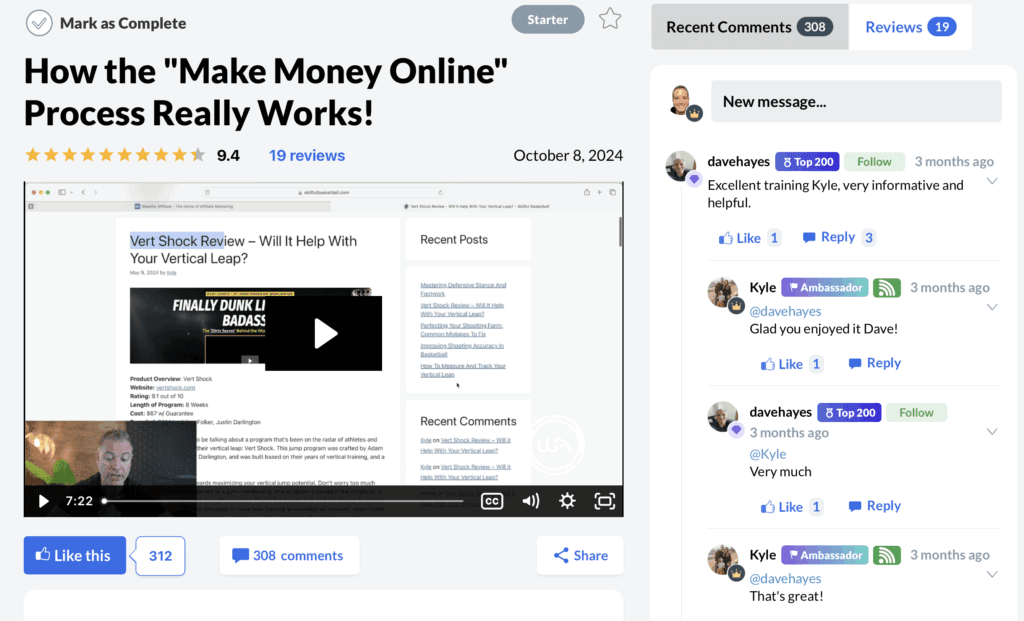This screenshot has width=1024, height=621.
Task: Enter fullscreen video mode
Action: tap(605, 501)
